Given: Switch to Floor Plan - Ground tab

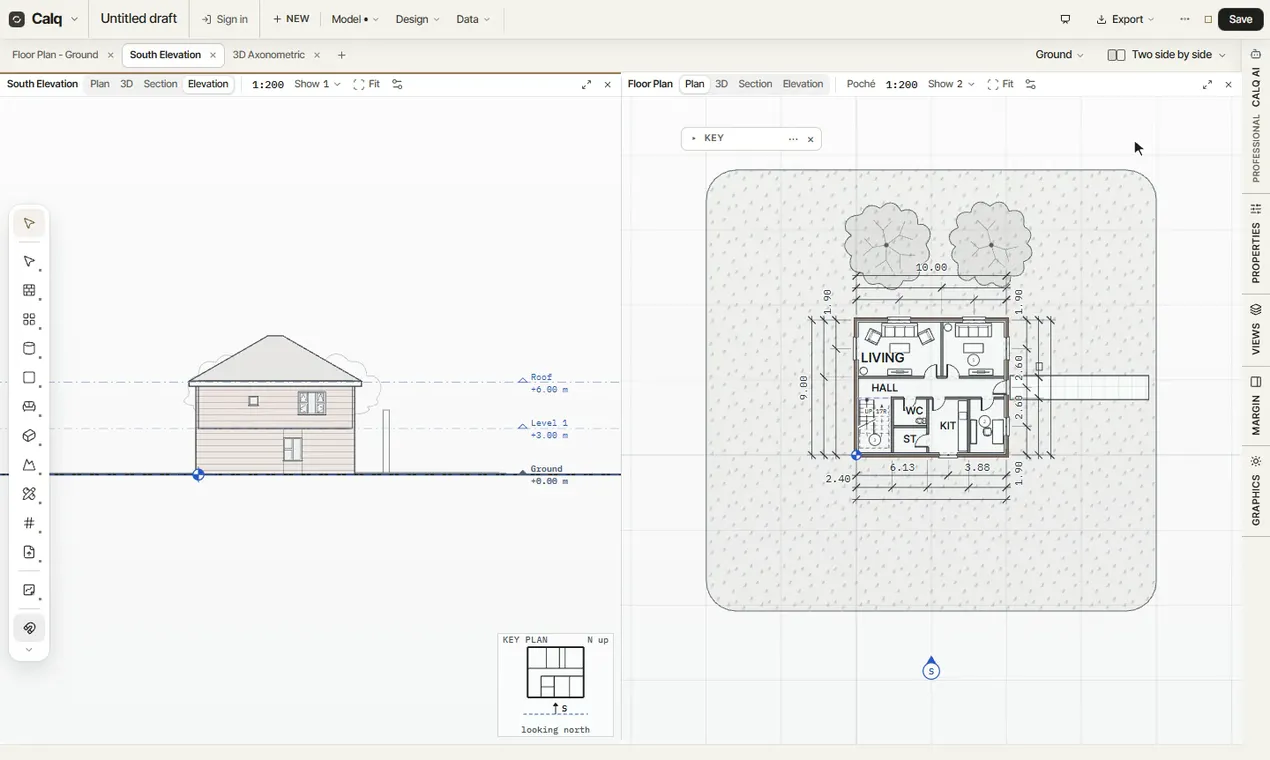Looking at the screenshot, I should pyautogui.click(x=55, y=55).
